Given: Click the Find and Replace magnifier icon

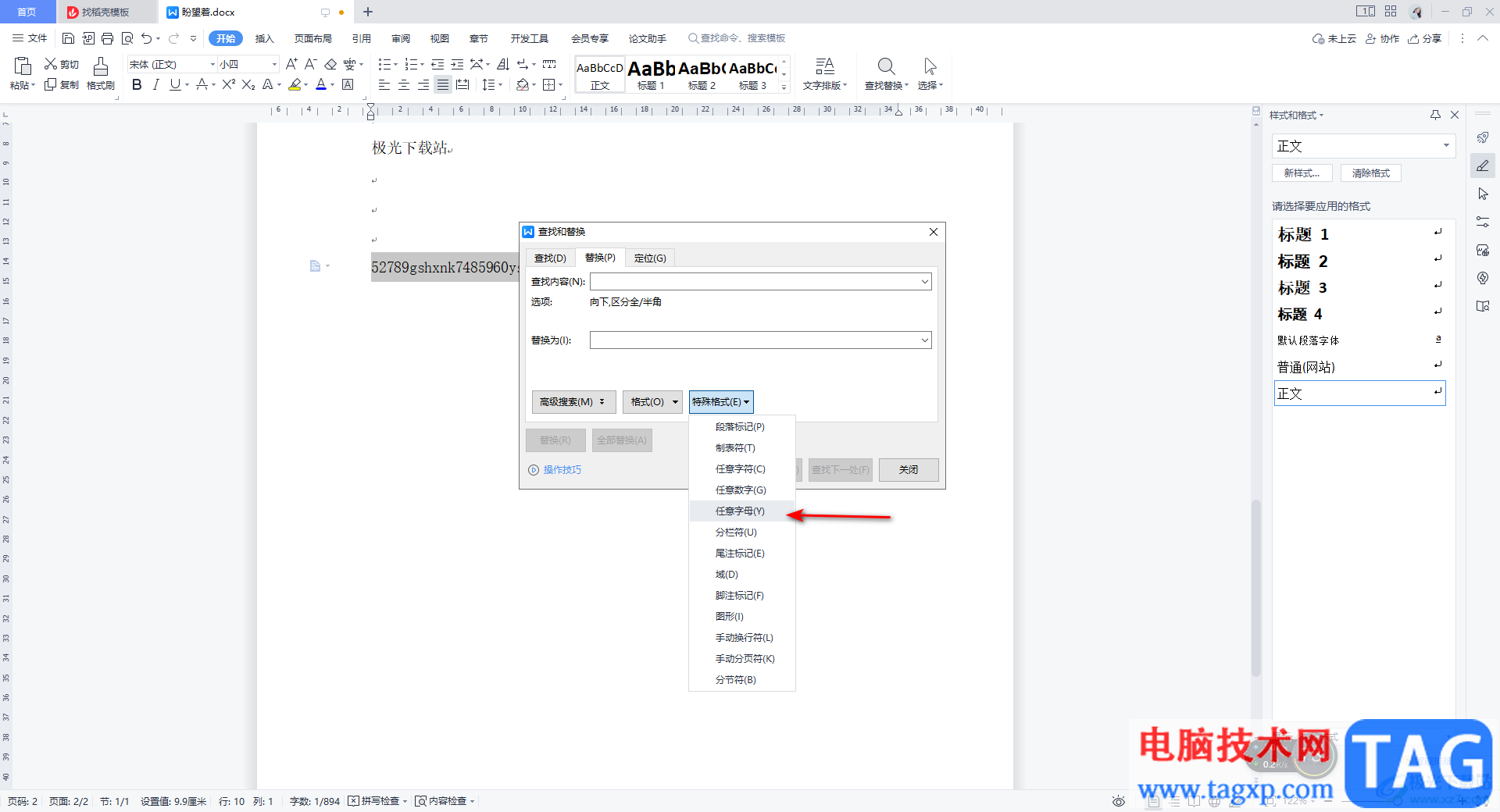Looking at the screenshot, I should 886,66.
